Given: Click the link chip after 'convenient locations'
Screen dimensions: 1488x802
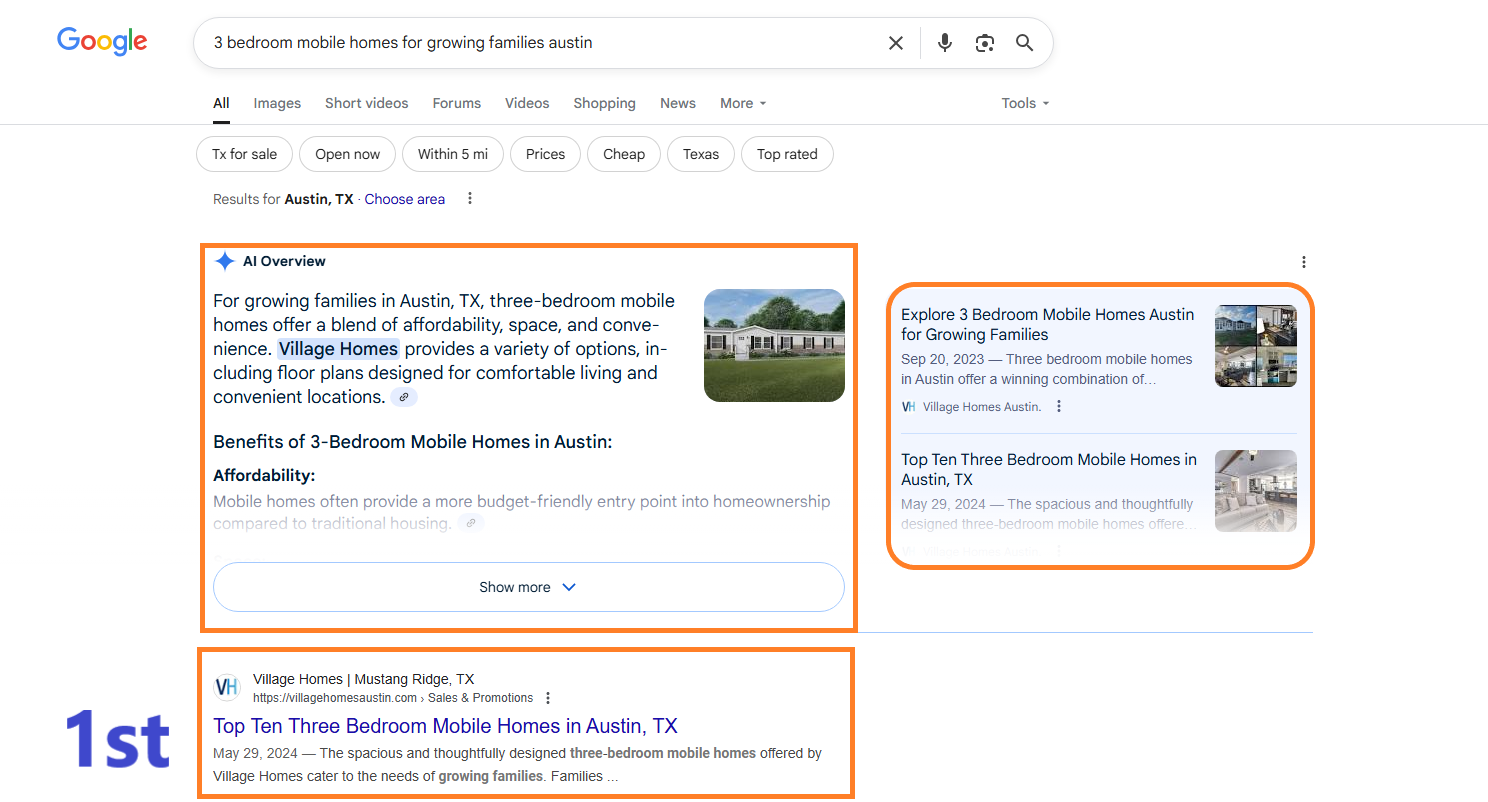Looking at the screenshot, I should (x=404, y=397).
